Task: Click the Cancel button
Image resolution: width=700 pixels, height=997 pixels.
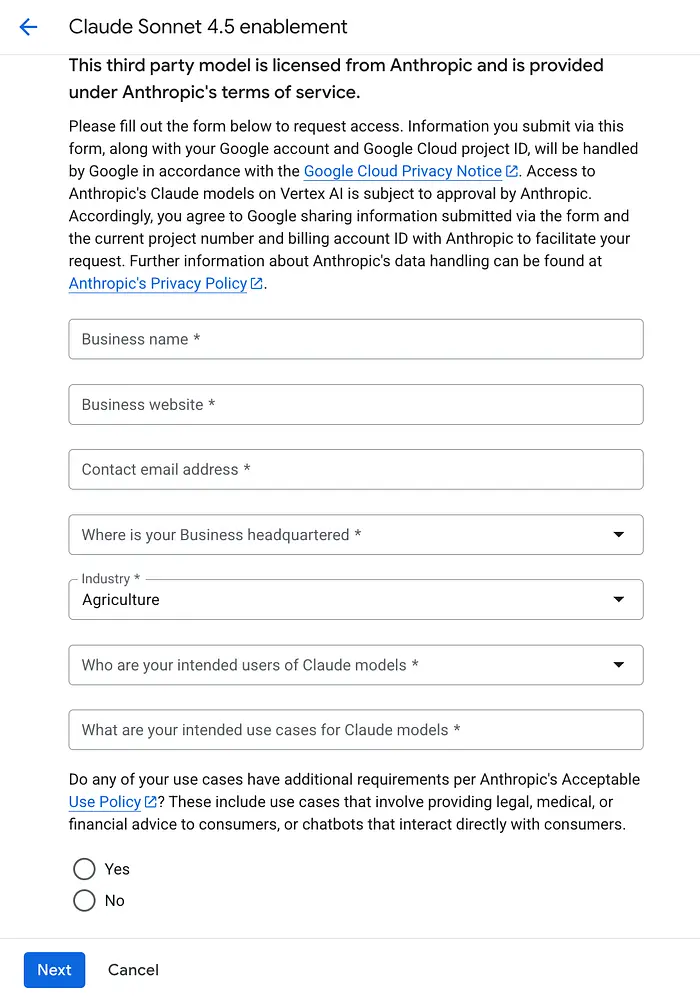Action: click(134, 970)
